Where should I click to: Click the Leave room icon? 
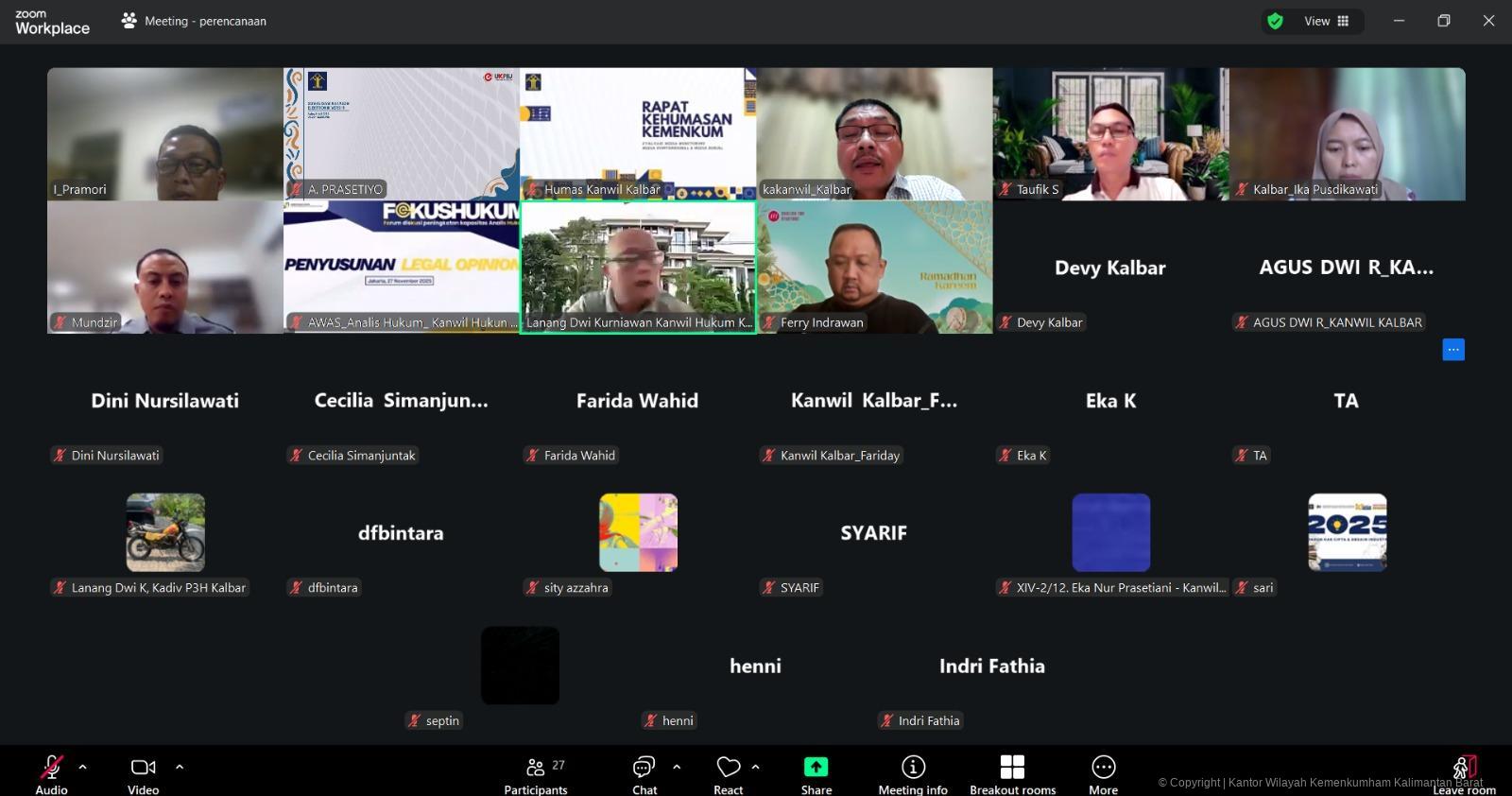(1464, 768)
